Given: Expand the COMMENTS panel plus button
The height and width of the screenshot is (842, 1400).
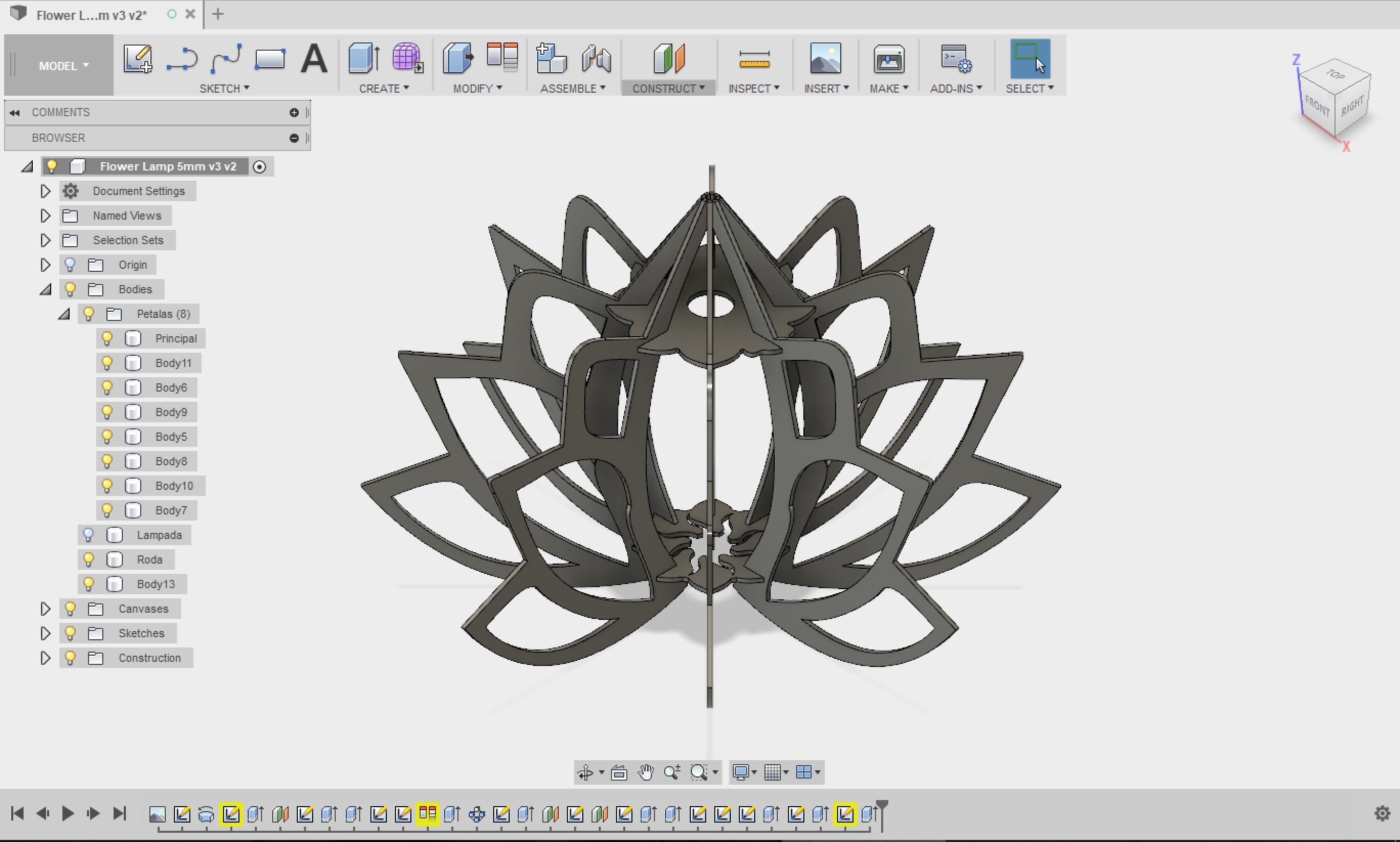Looking at the screenshot, I should tap(294, 112).
